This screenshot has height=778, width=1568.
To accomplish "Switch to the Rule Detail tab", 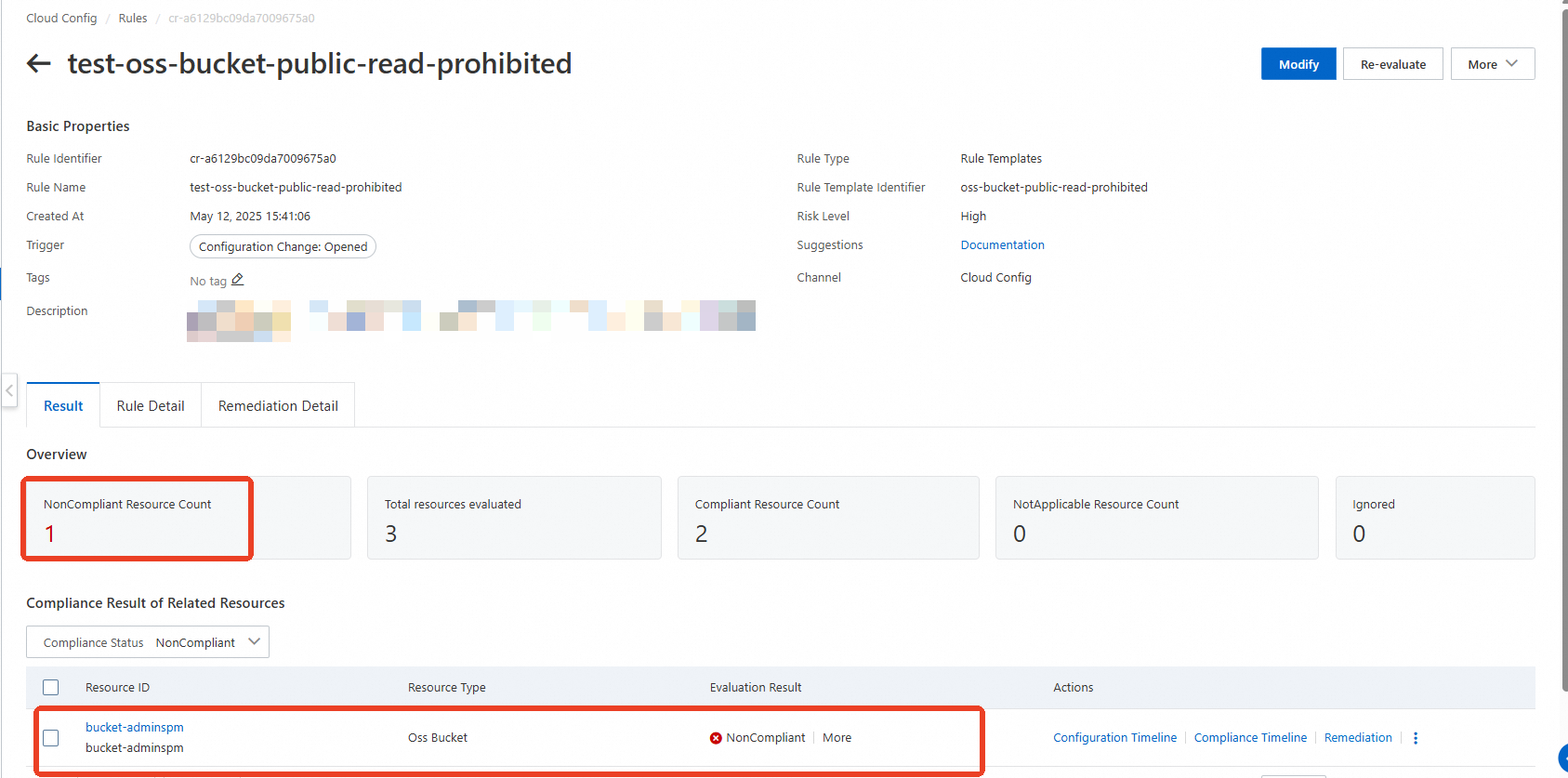I will coord(151,406).
